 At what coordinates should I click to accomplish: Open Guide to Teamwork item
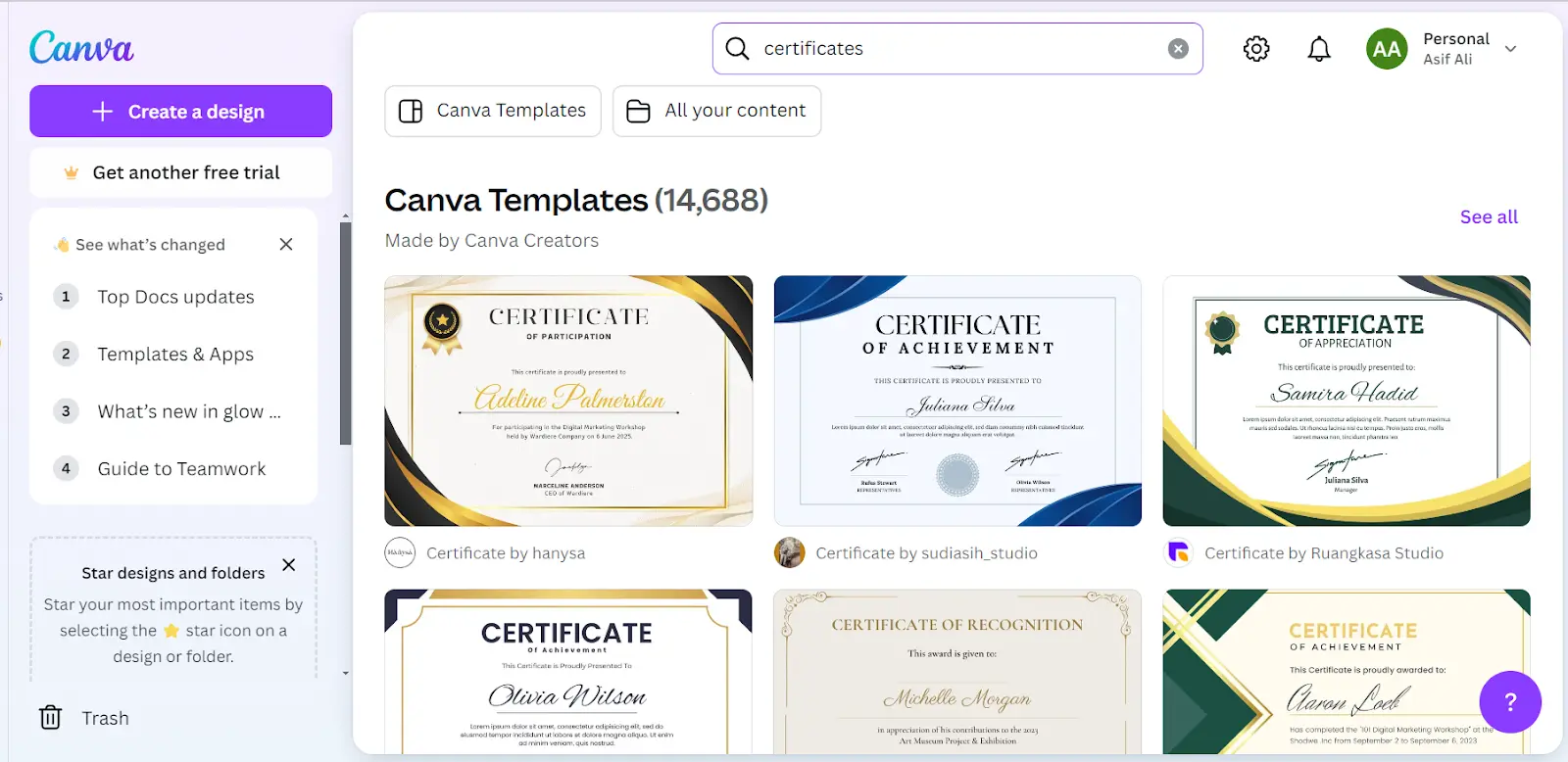181,468
